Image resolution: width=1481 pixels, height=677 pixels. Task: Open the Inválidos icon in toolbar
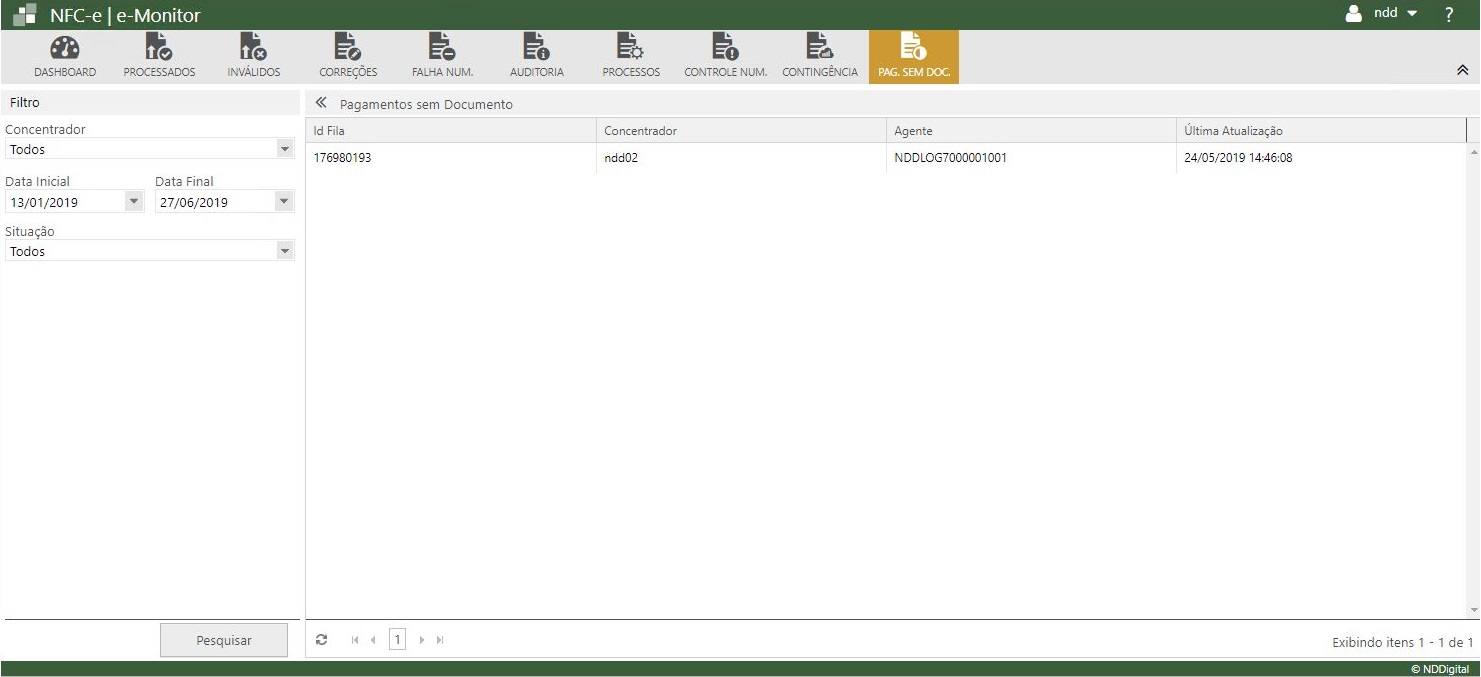pos(253,48)
